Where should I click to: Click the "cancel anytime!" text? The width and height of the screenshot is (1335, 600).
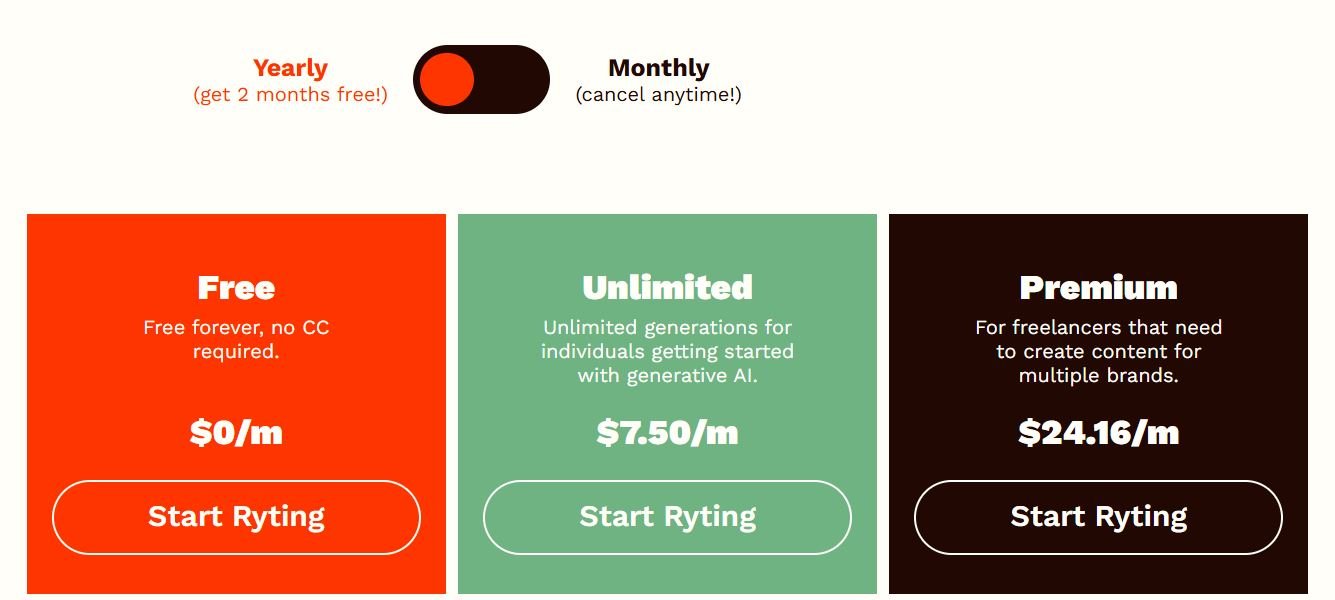point(659,95)
